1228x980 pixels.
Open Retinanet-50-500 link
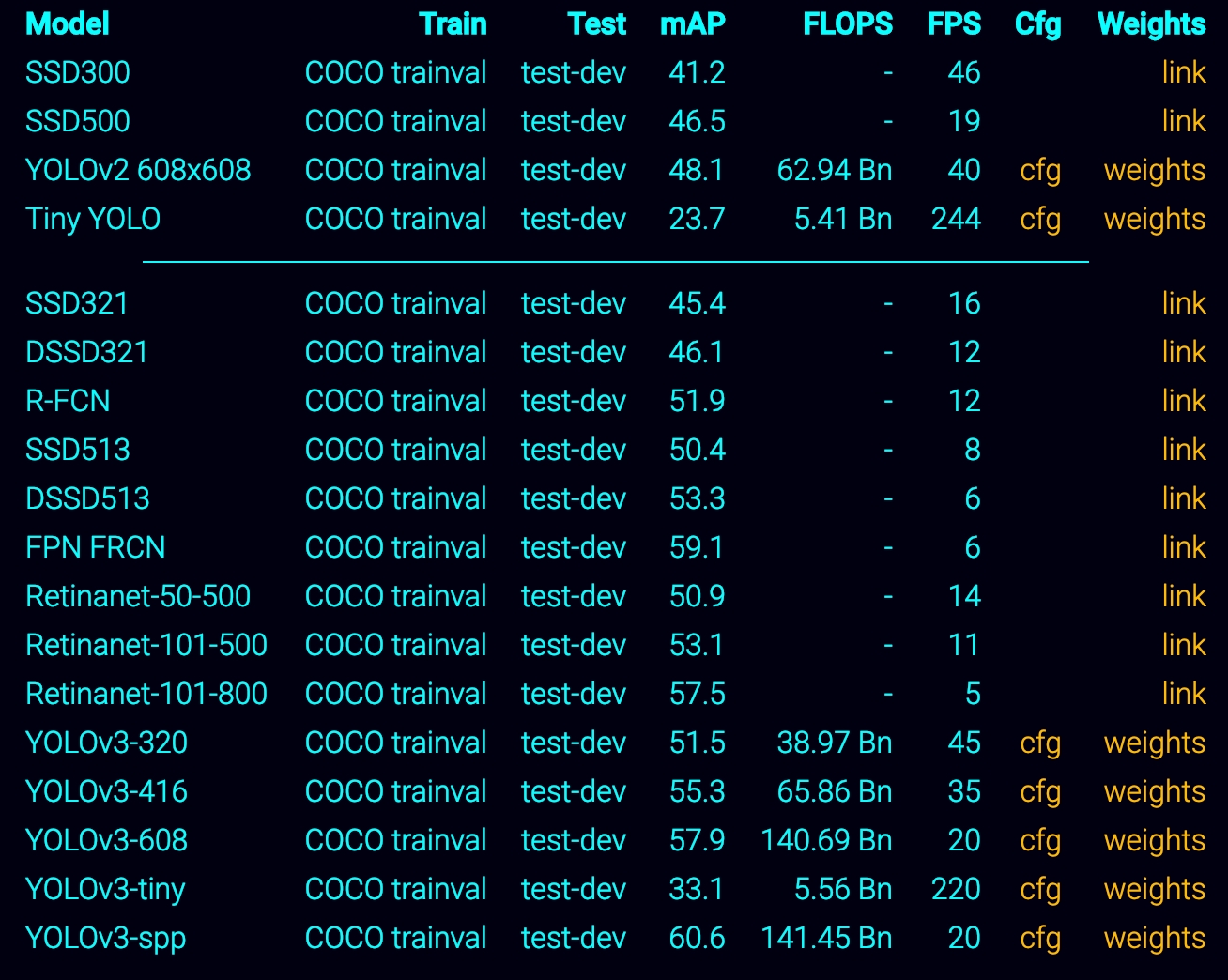pyautogui.click(x=1183, y=597)
